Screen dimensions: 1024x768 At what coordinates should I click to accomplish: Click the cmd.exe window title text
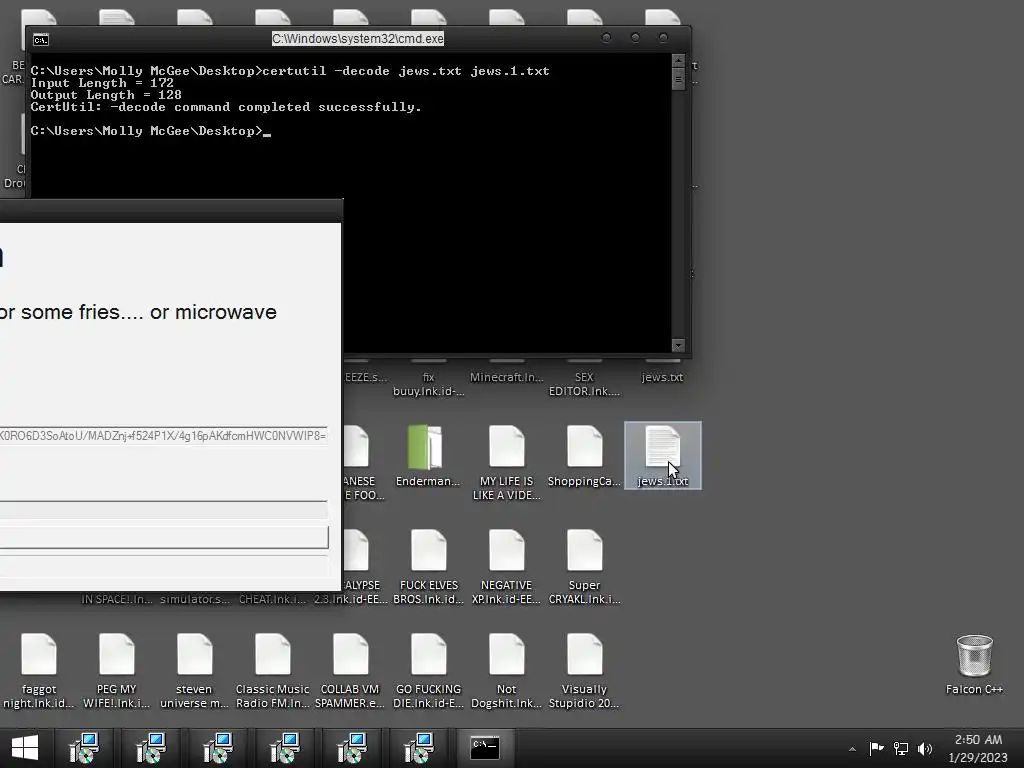pos(358,39)
